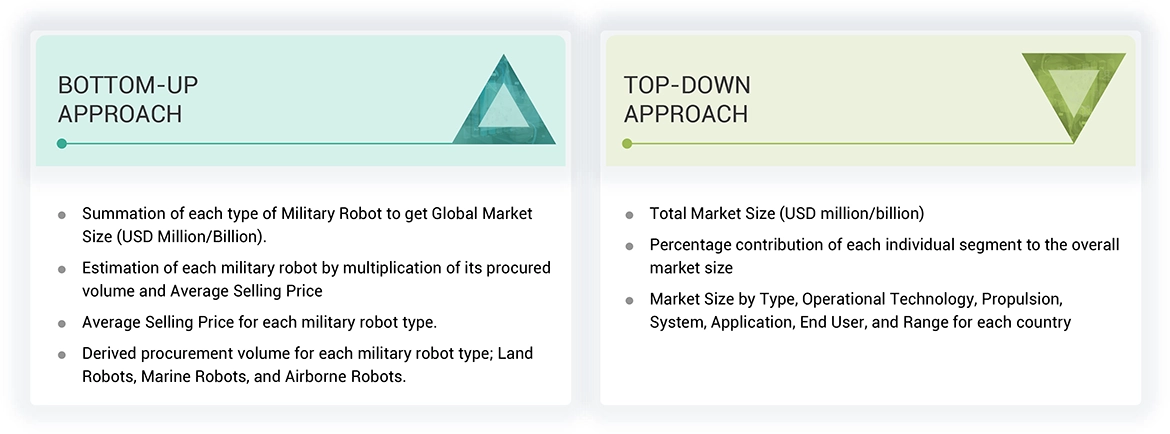Click bullet beside 'Summation of each type'
1170x434 pixels.
62,215
